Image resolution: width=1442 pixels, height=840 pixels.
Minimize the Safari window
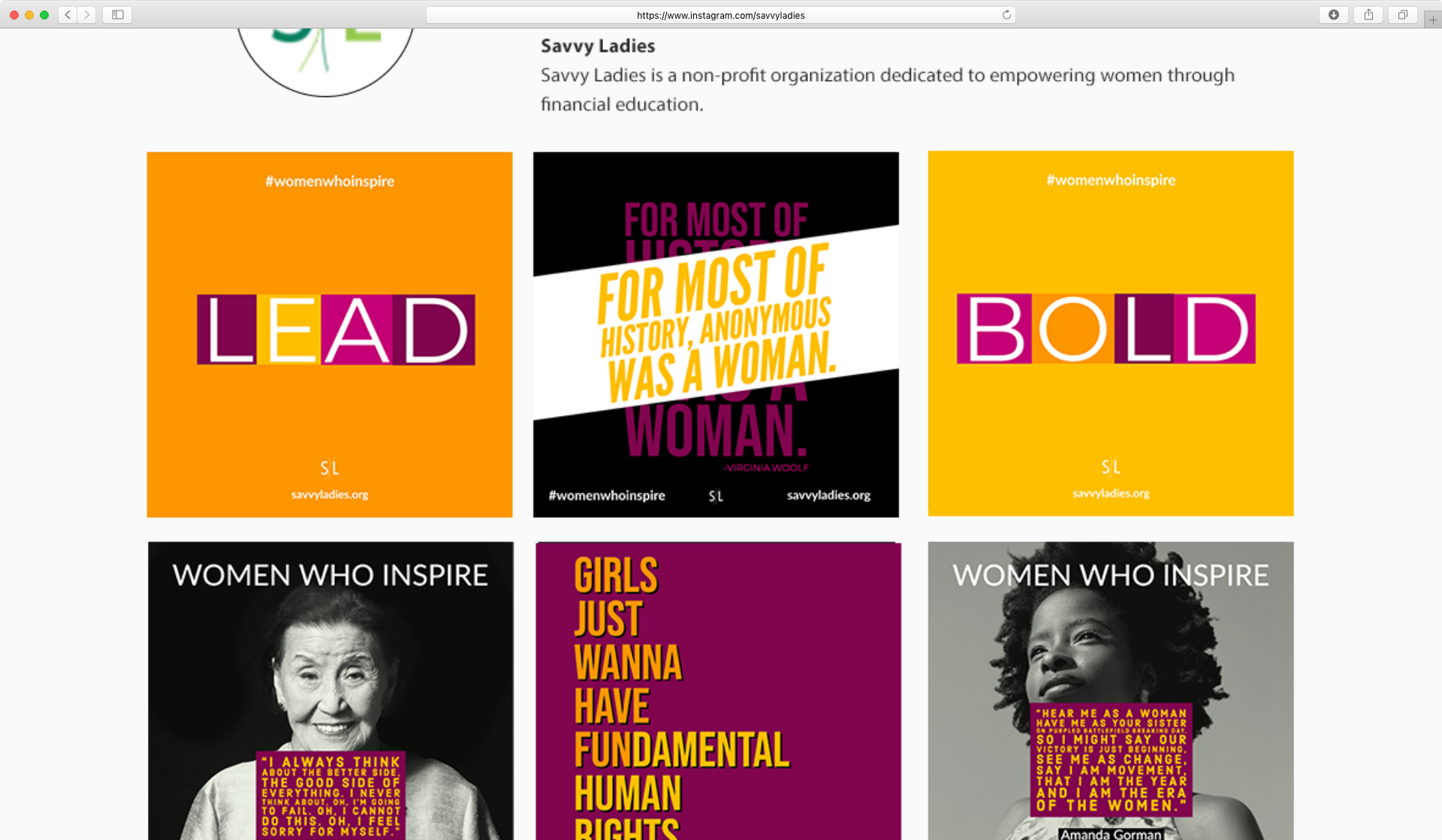(x=29, y=14)
